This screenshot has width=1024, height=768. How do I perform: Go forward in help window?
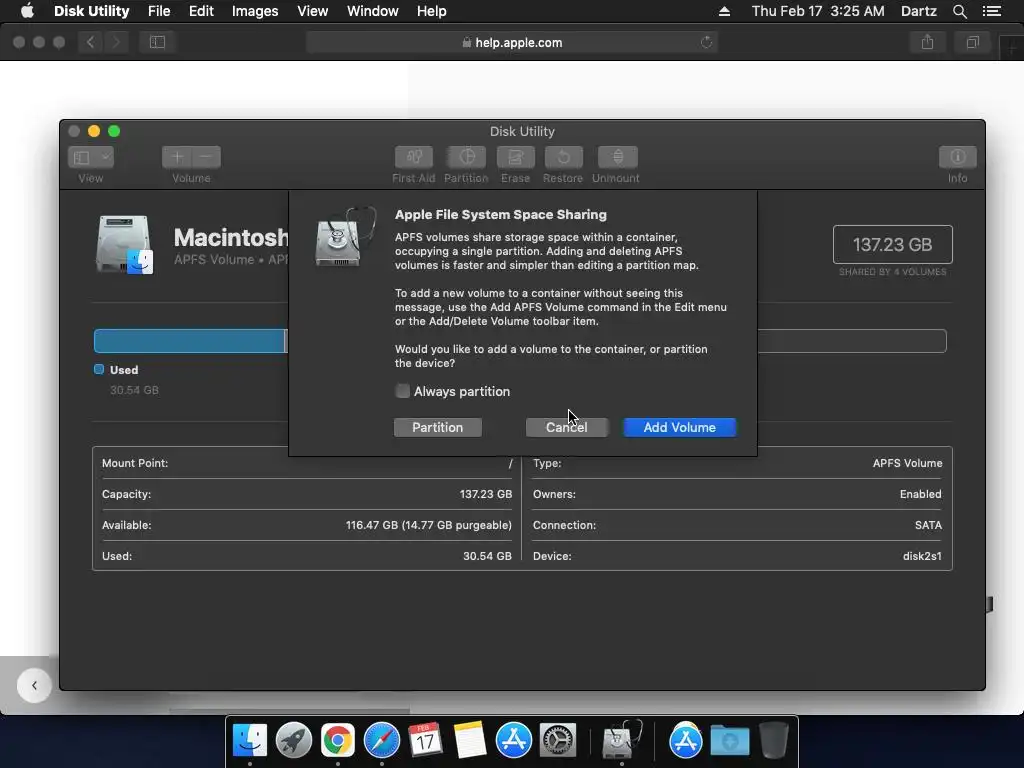pos(116,42)
